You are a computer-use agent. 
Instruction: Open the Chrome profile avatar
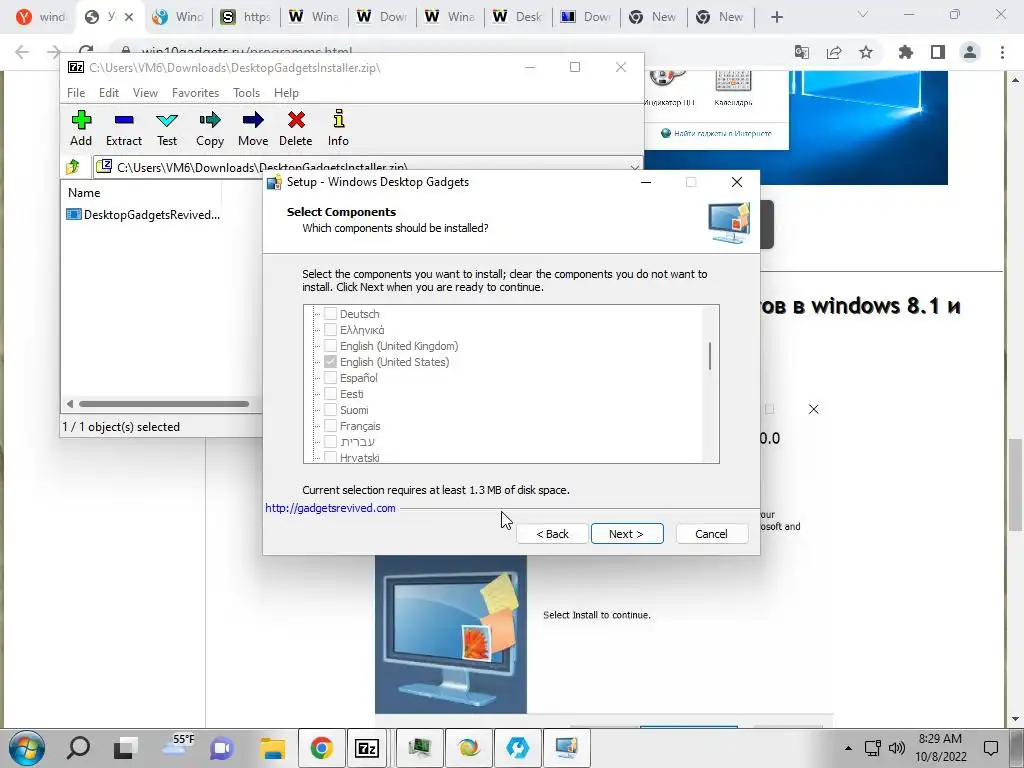tap(970, 52)
